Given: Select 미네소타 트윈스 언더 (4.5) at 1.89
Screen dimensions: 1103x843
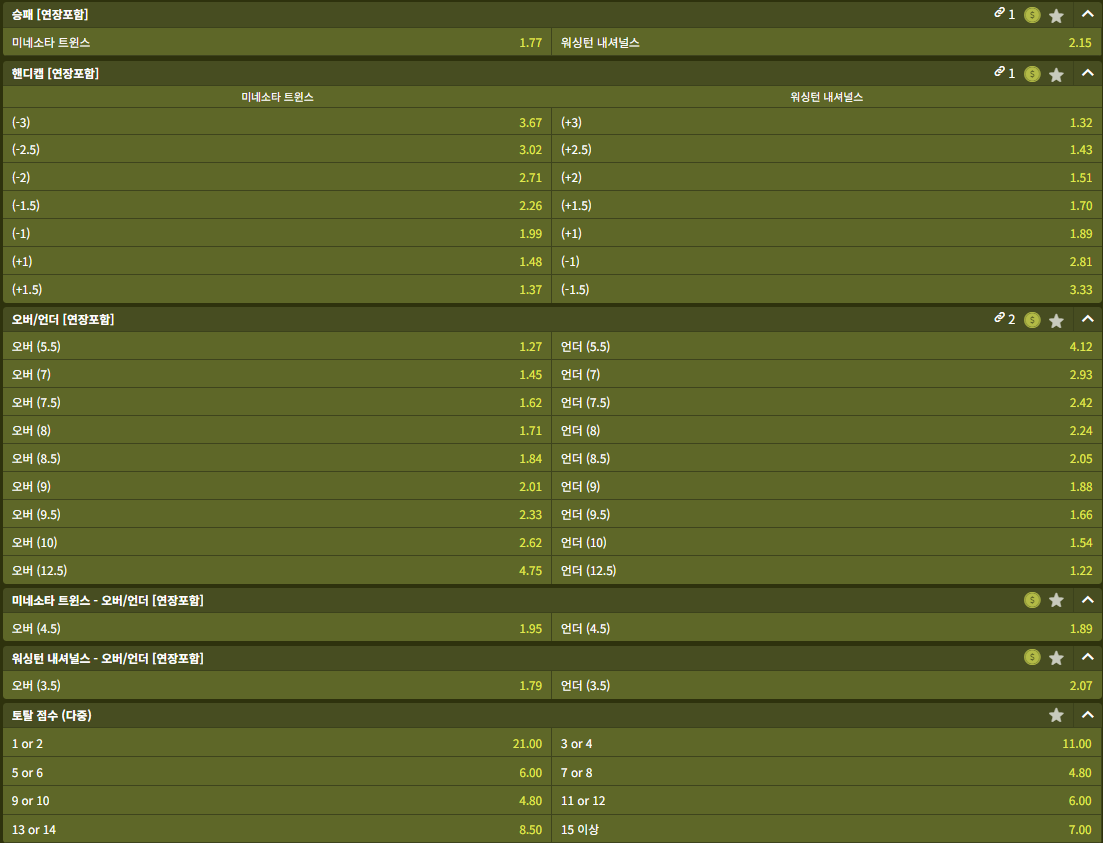Looking at the screenshot, I should pyautogui.click(x=827, y=628).
